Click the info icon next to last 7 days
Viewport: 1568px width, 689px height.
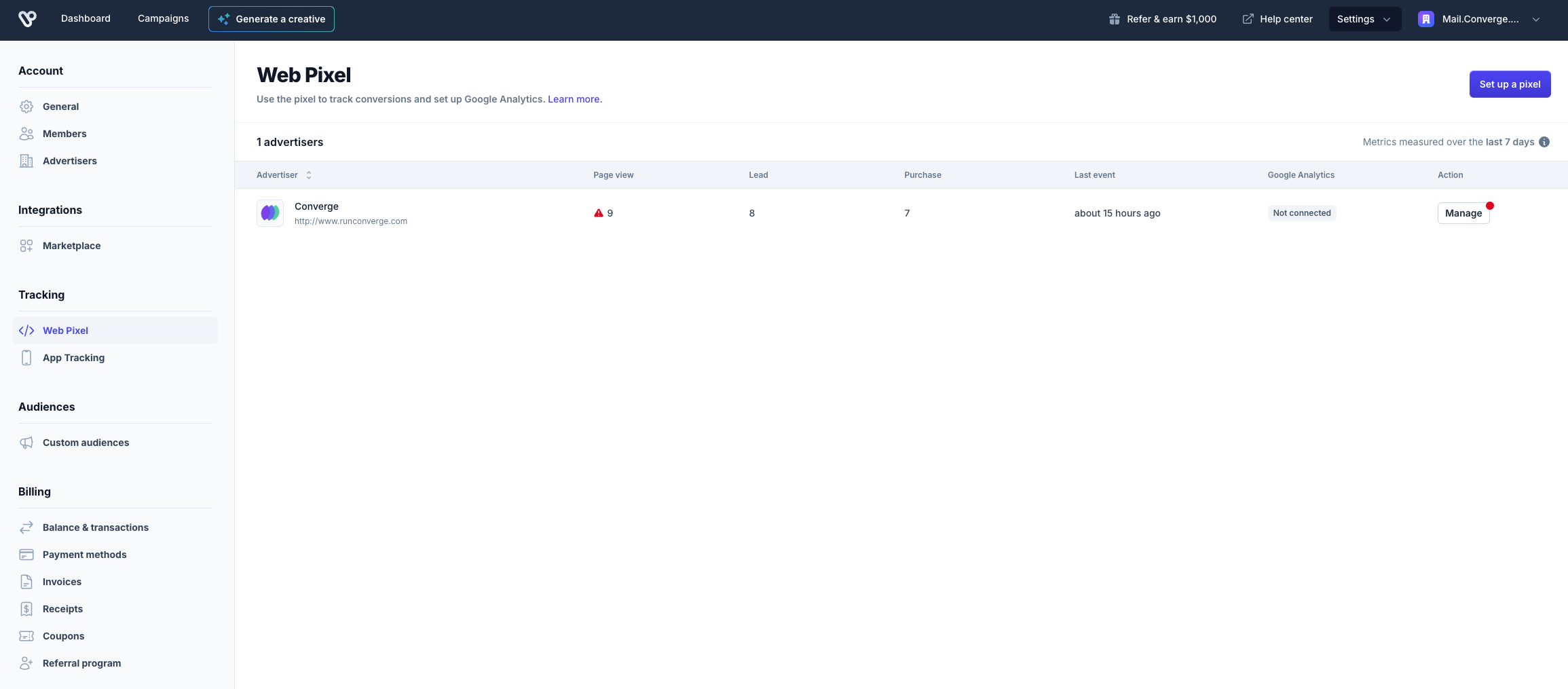[1544, 142]
